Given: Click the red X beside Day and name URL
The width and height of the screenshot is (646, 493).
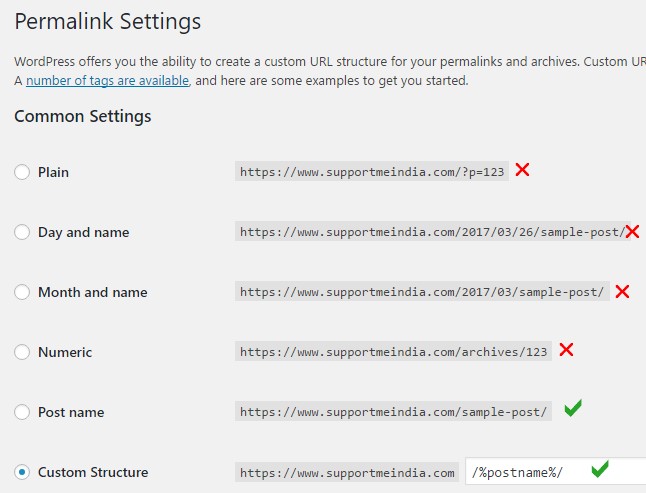Looking at the screenshot, I should pyautogui.click(x=632, y=231).
